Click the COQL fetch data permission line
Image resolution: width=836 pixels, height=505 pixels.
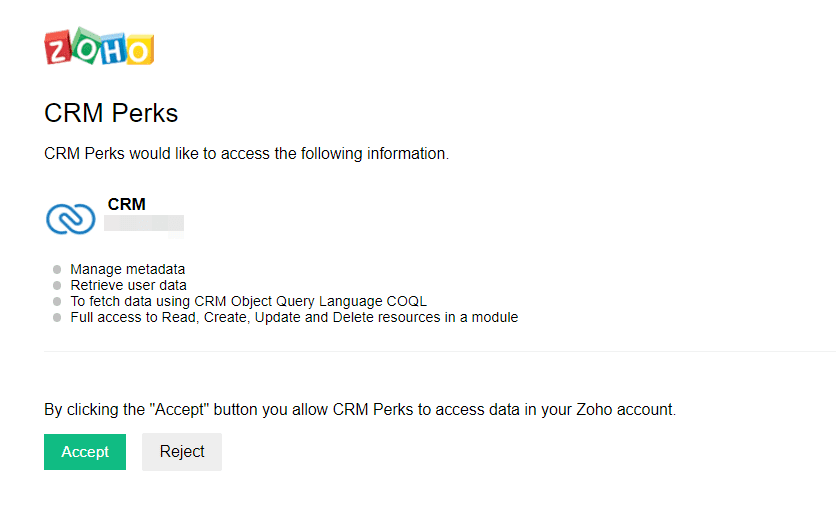pos(248,302)
